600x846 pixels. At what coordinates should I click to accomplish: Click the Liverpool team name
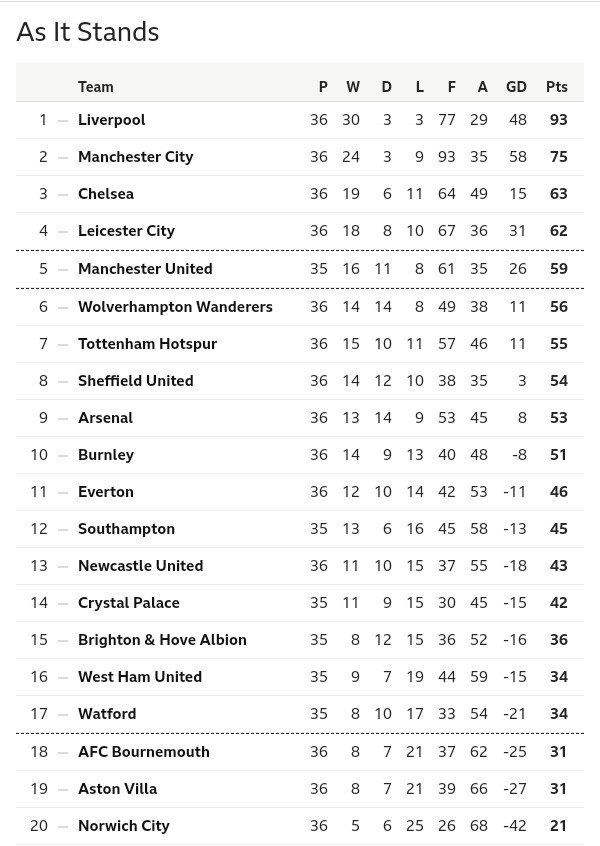click(x=112, y=120)
